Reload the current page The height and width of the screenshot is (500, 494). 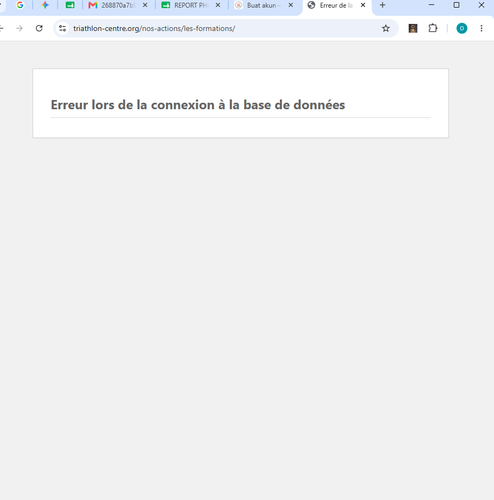click(39, 29)
